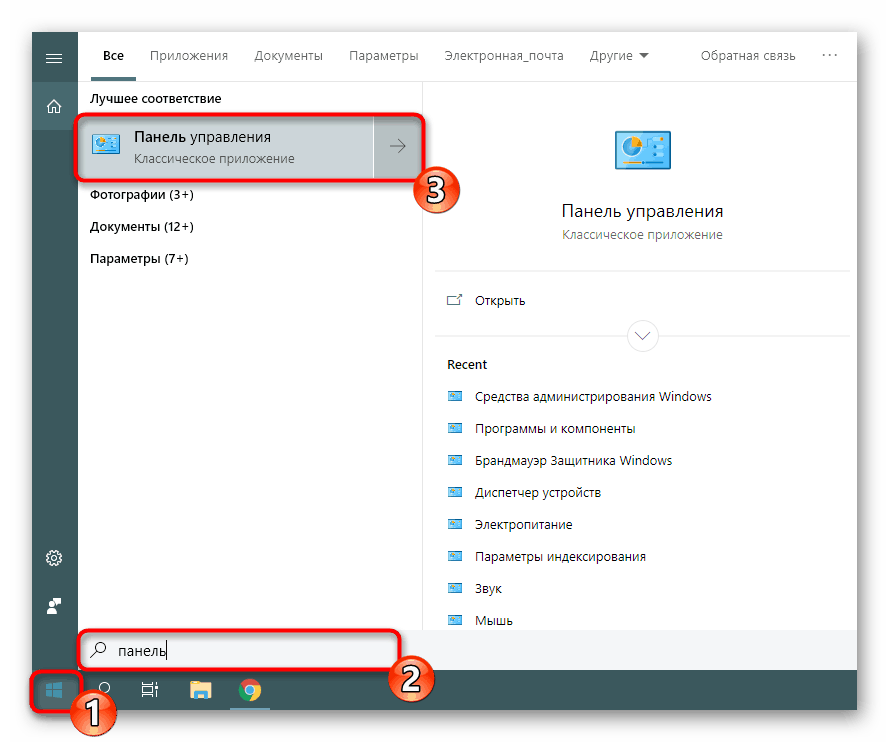The width and height of the screenshot is (889, 742).
Task: Click the icon beside Параметры индексирования
Action: (x=455, y=557)
